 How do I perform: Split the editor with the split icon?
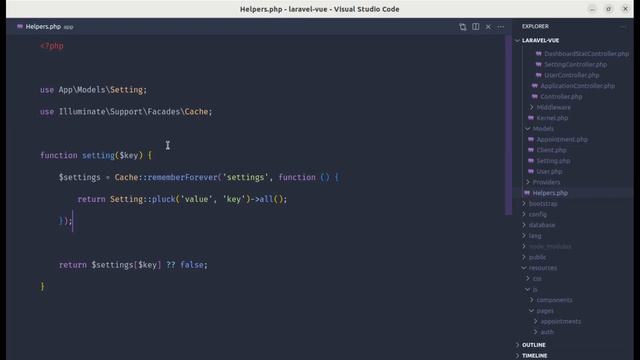click(x=476, y=27)
